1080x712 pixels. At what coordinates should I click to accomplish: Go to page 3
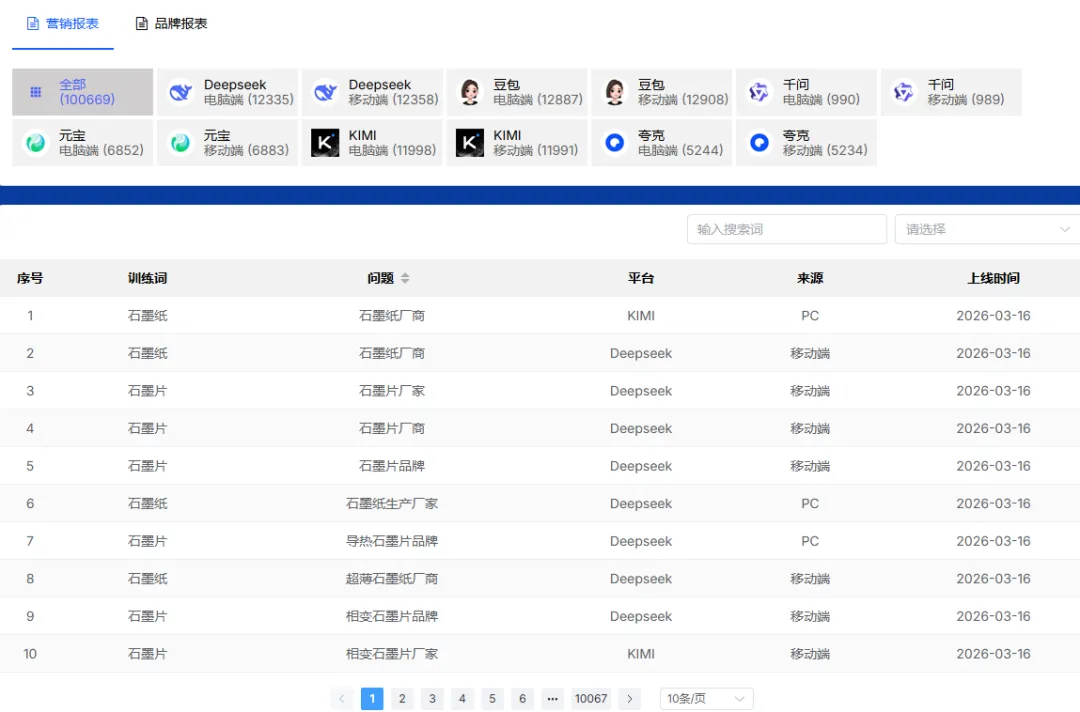point(432,699)
